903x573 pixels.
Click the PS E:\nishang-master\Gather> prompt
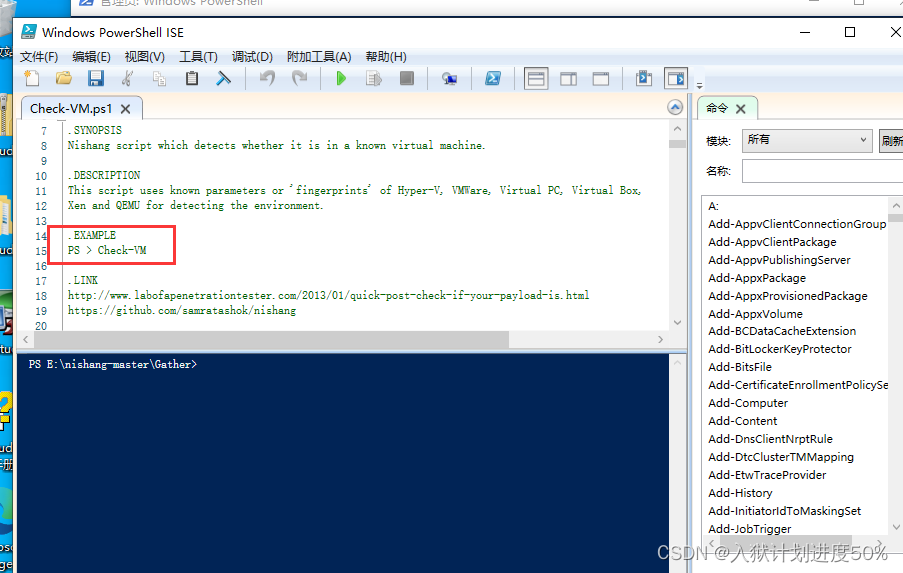coord(113,364)
